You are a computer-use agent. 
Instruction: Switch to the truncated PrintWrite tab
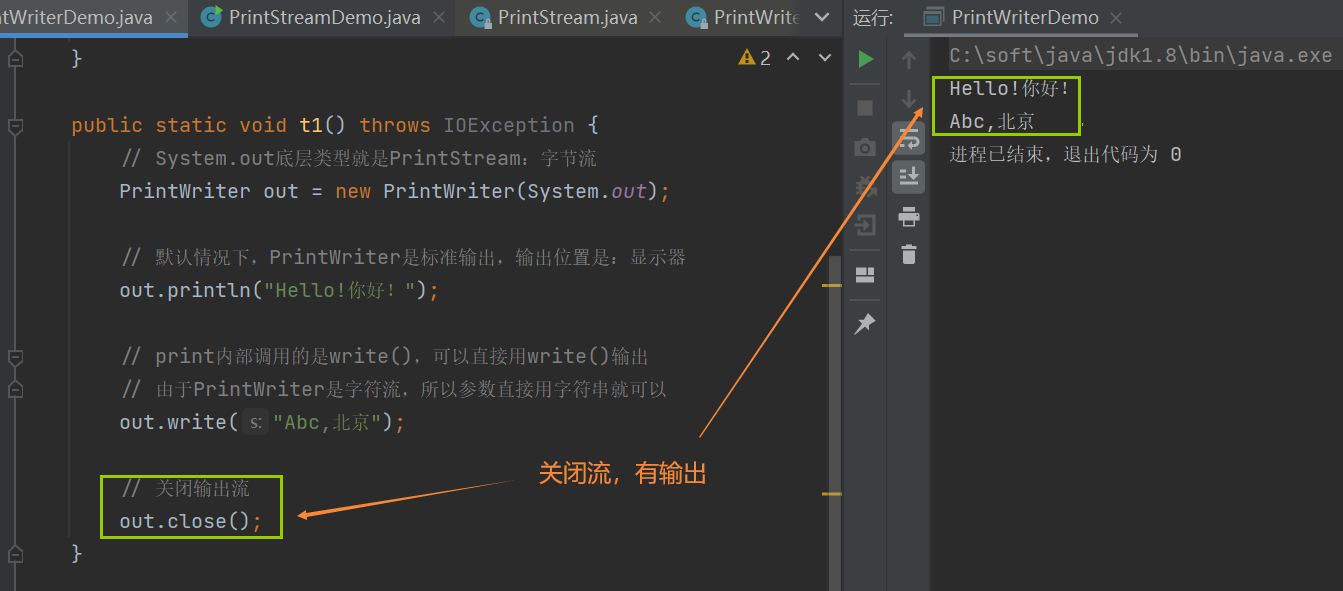pos(757,17)
